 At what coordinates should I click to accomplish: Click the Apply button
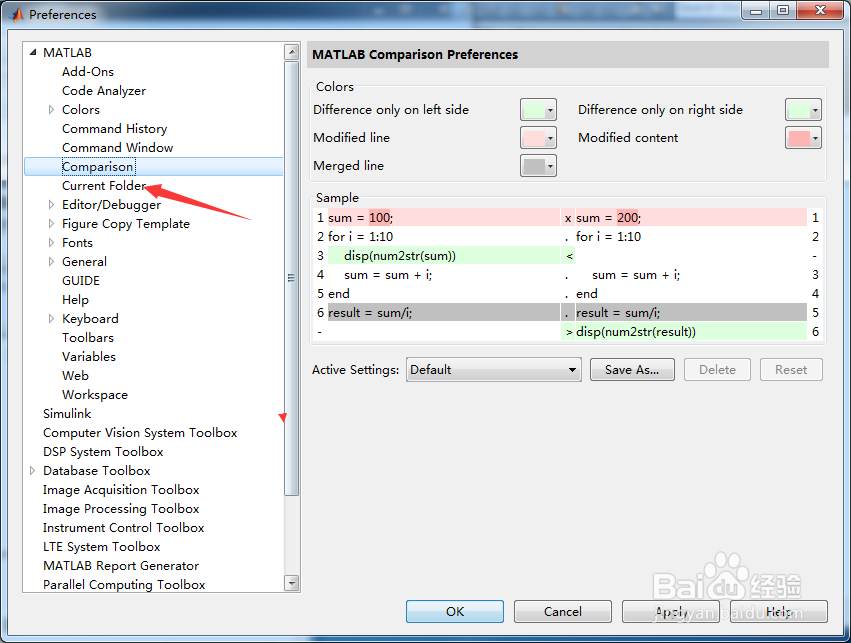click(x=671, y=612)
